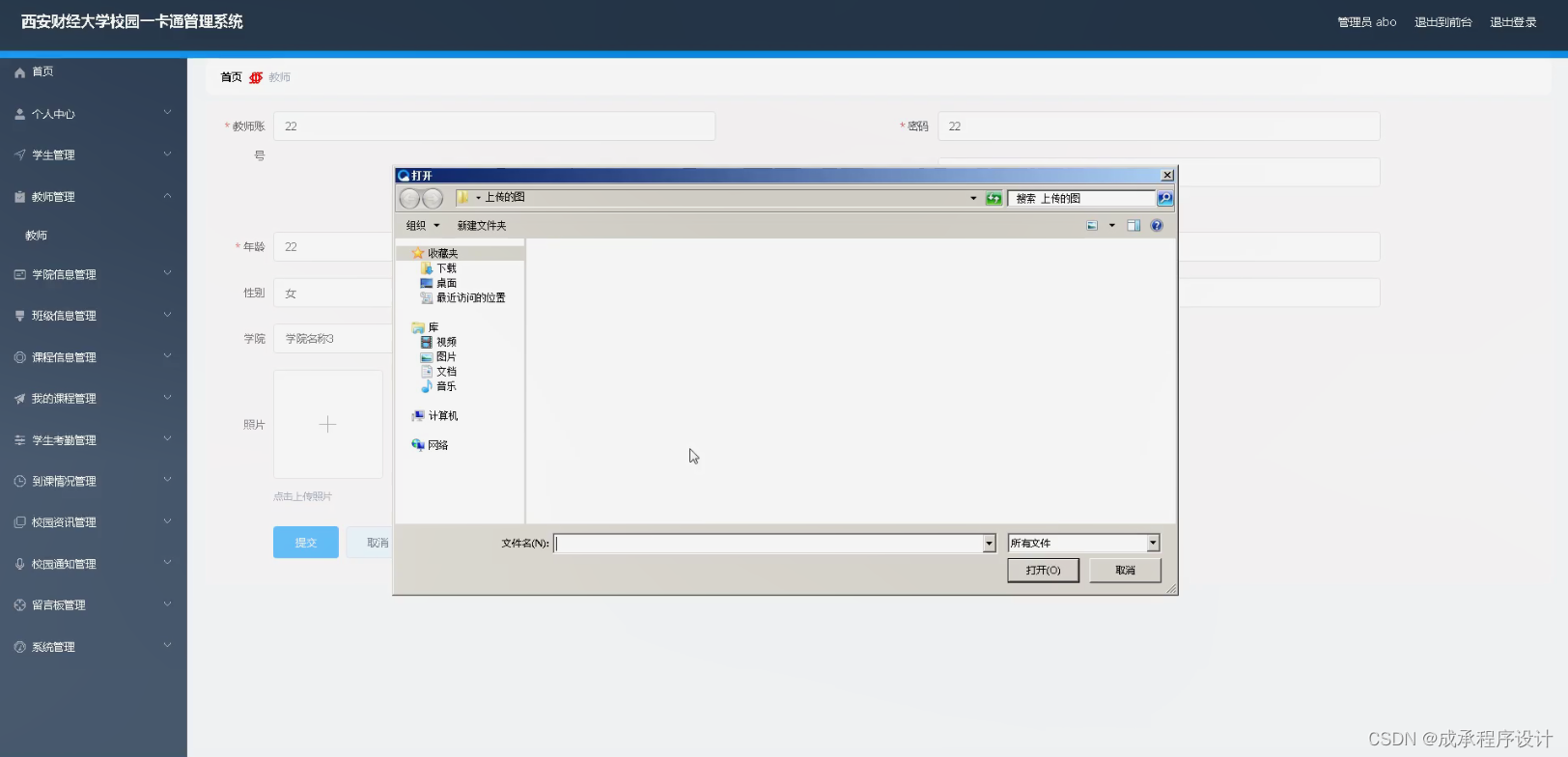Click the 教师账号 input field
This screenshot has height=757, width=1568.
494,126
